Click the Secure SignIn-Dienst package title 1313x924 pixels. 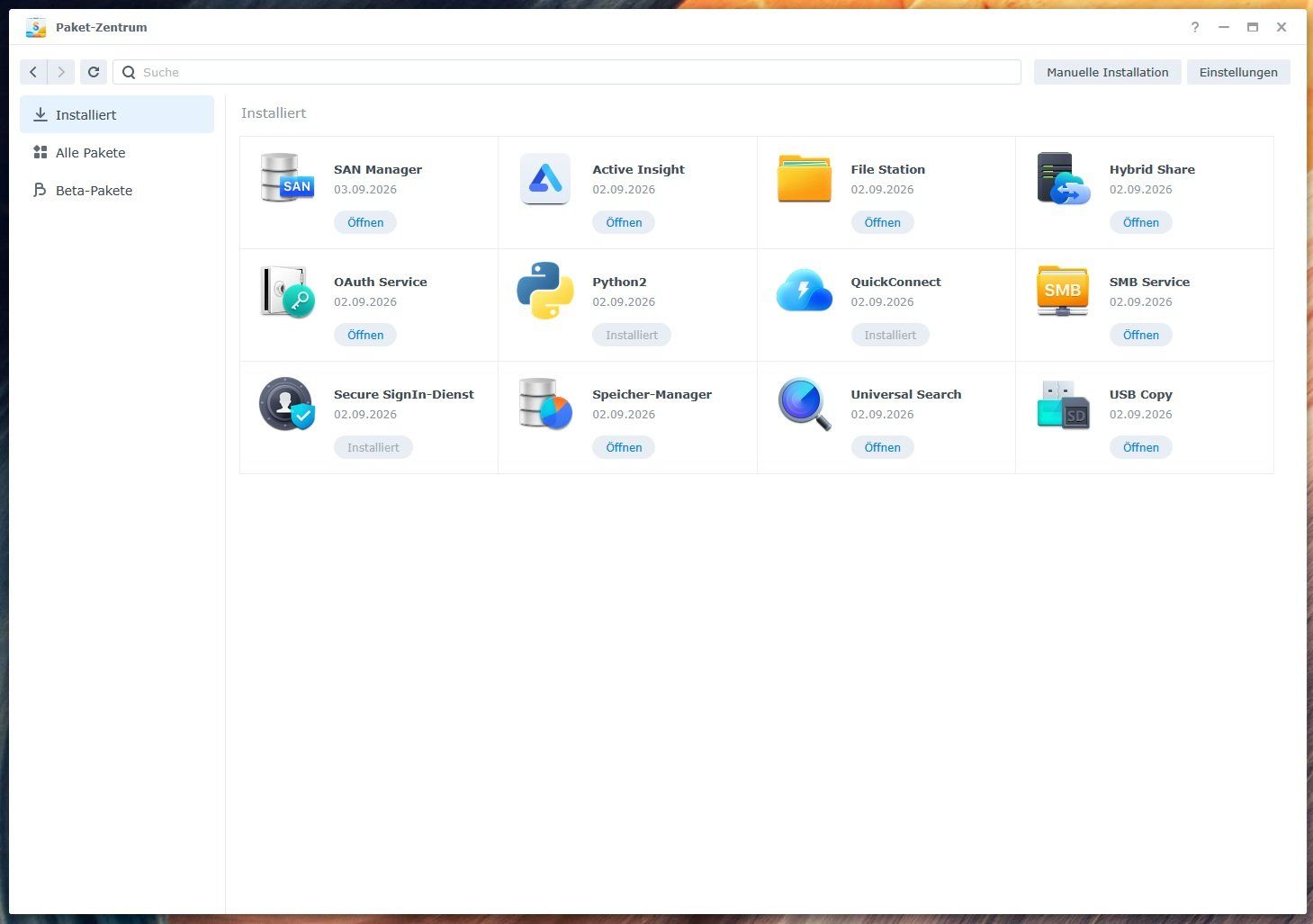coord(404,394)
